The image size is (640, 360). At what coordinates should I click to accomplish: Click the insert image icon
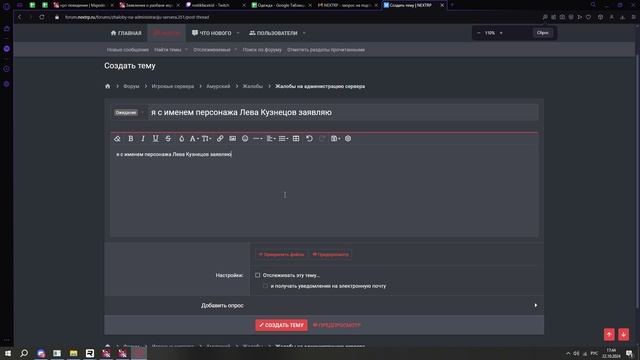point(232,139)
